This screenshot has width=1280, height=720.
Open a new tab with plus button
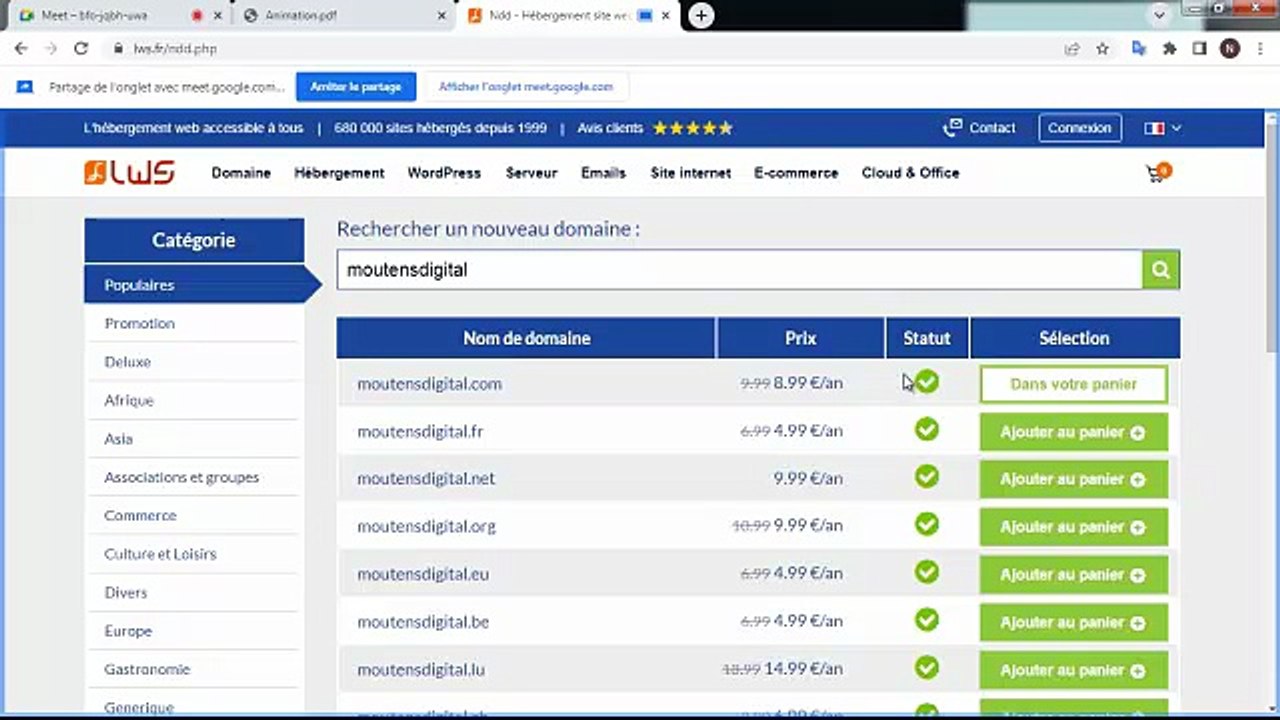click(701, 16)
